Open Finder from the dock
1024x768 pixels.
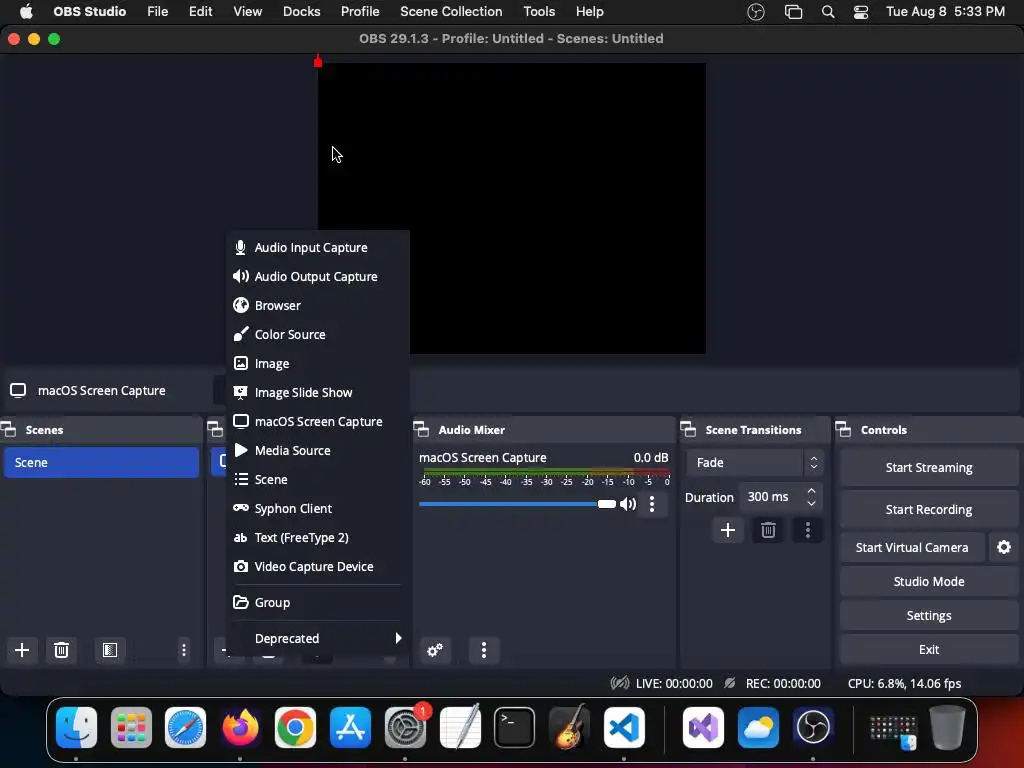click(x=76, y=727)
